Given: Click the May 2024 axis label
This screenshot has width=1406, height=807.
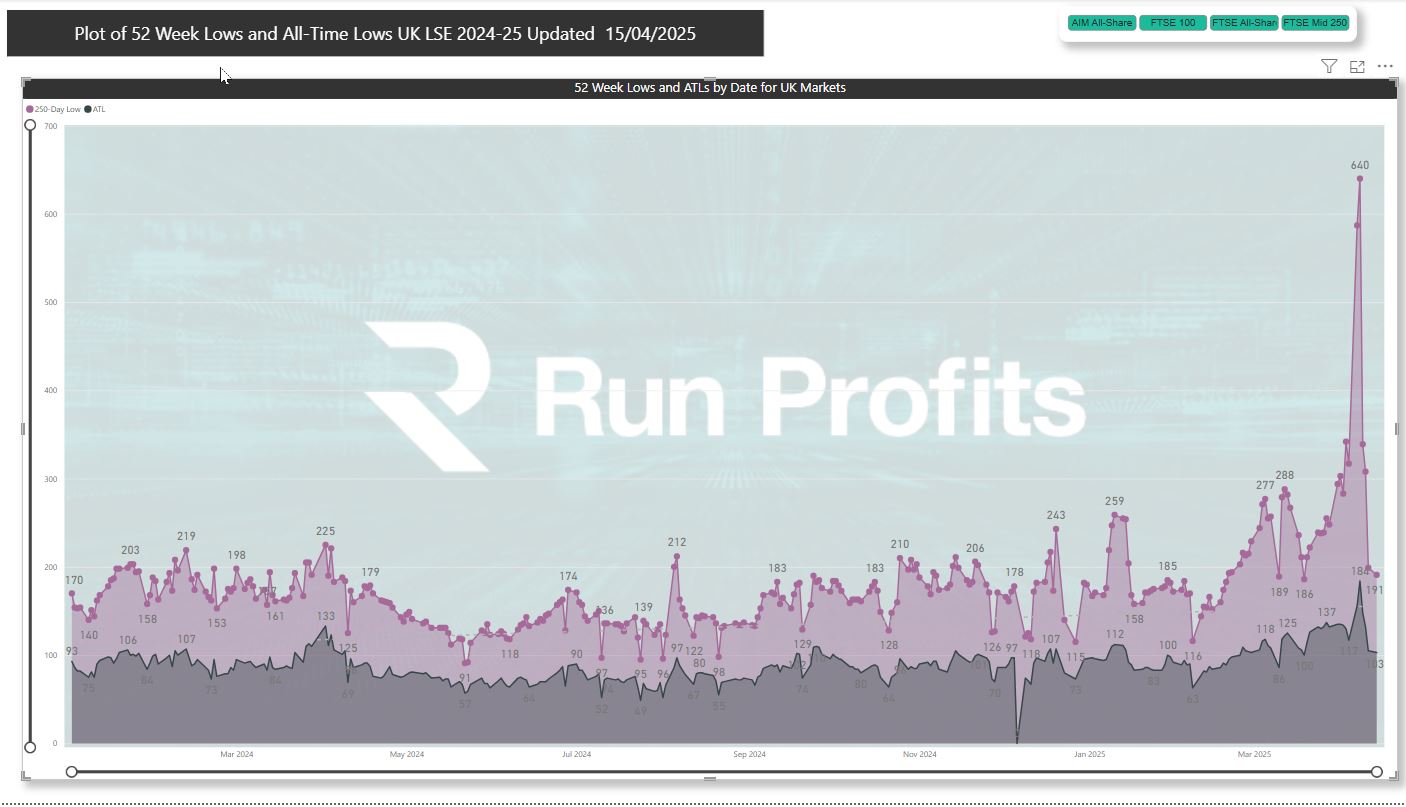Looking at the screenshot, I should tap(407, 755).
